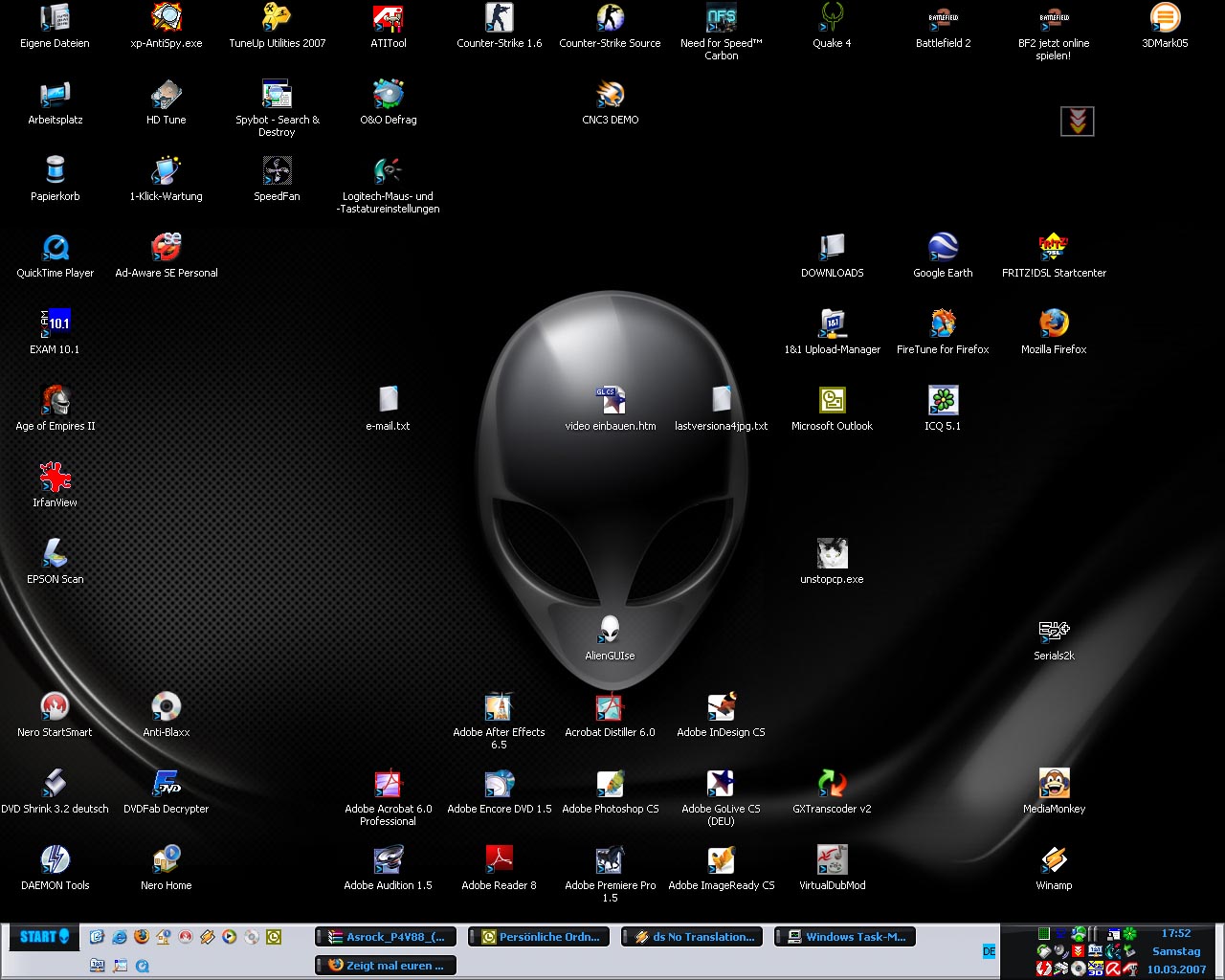The width and height of the screenshot is (1225, 980).
Task: Open the video einbauen.htm file
Action: tap(610, 410)
